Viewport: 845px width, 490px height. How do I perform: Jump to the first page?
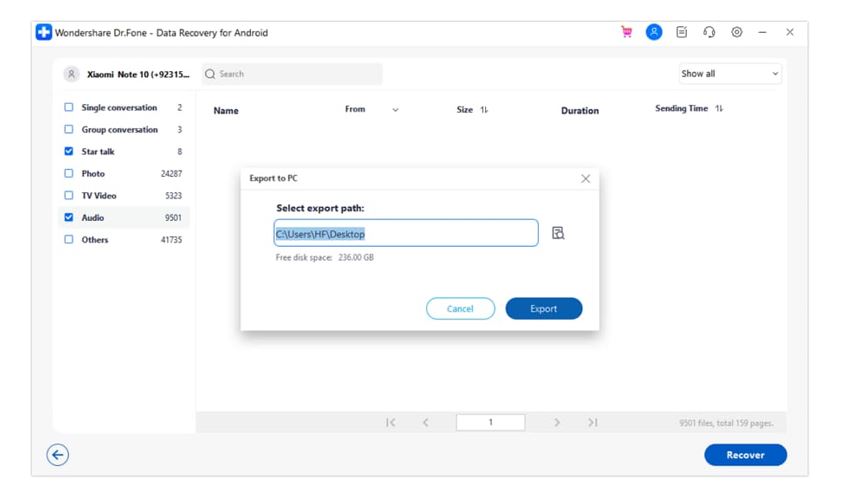391,423
